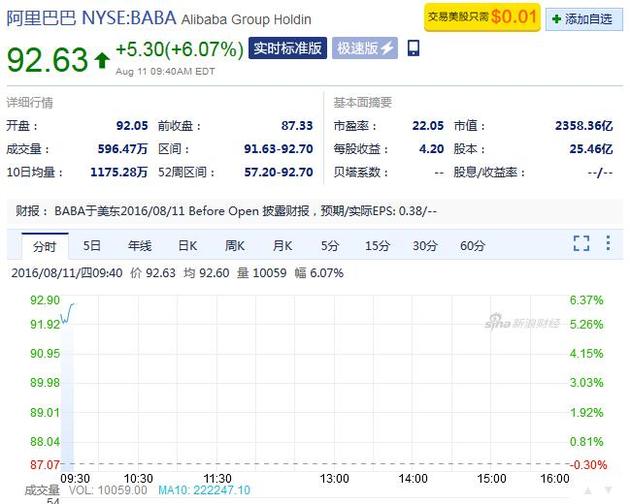Click the volume value 596.47万
Image resolution: width=630 pixels, height=504 pixels.
123,149
